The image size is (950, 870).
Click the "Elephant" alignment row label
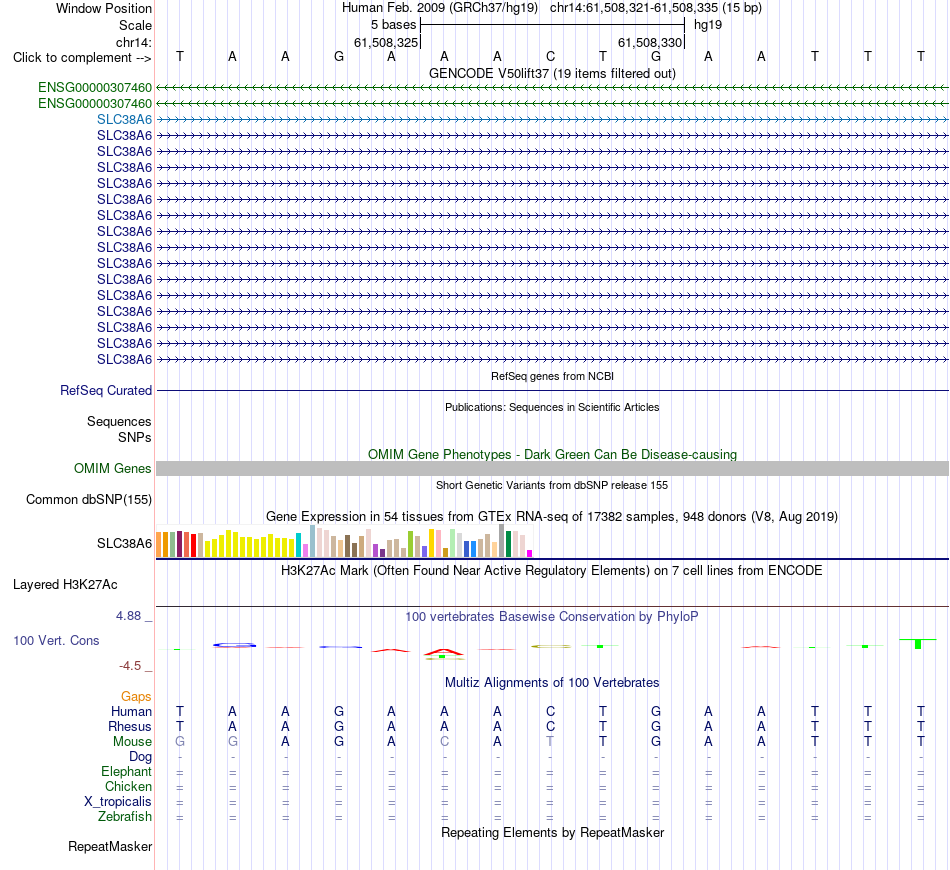126,771
